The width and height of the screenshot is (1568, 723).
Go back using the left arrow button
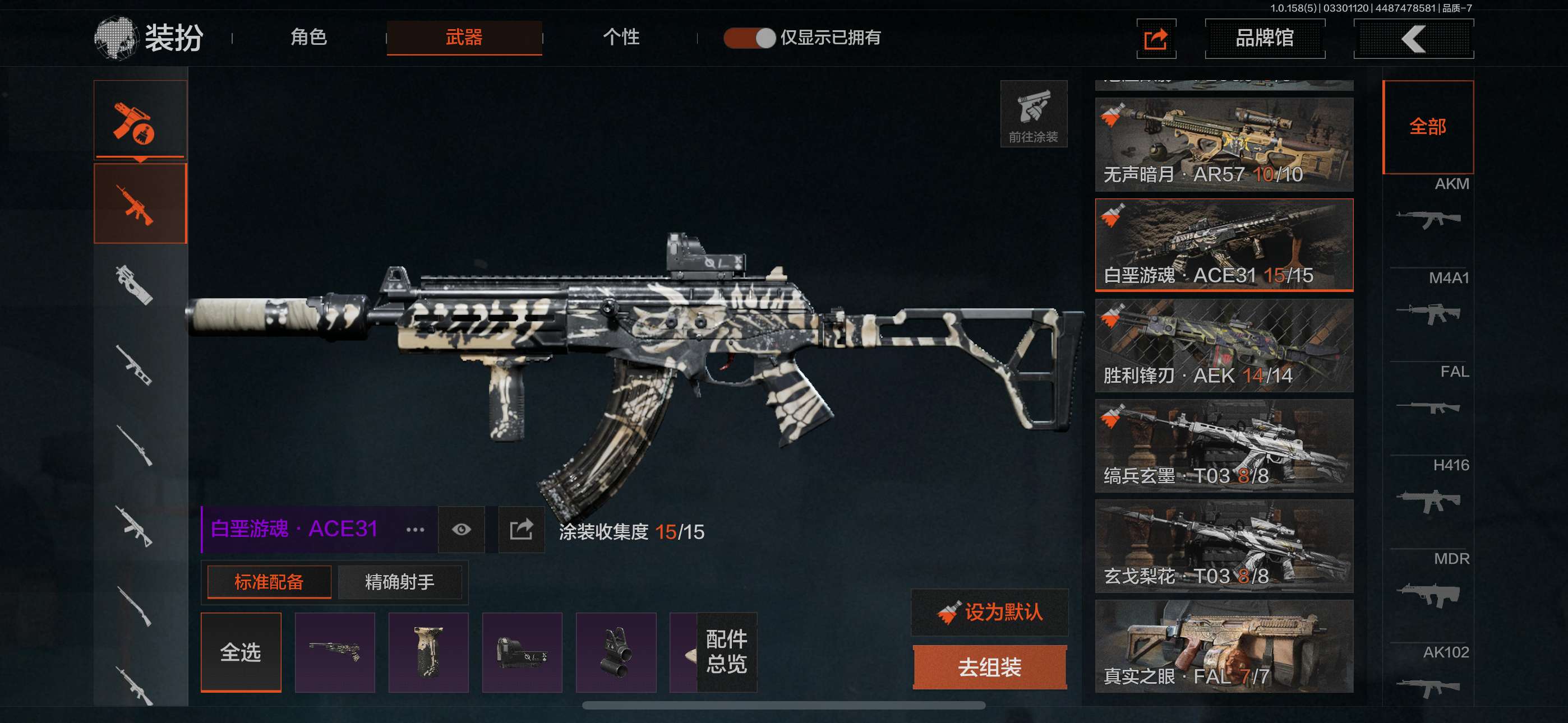(x=1413, y=39)
